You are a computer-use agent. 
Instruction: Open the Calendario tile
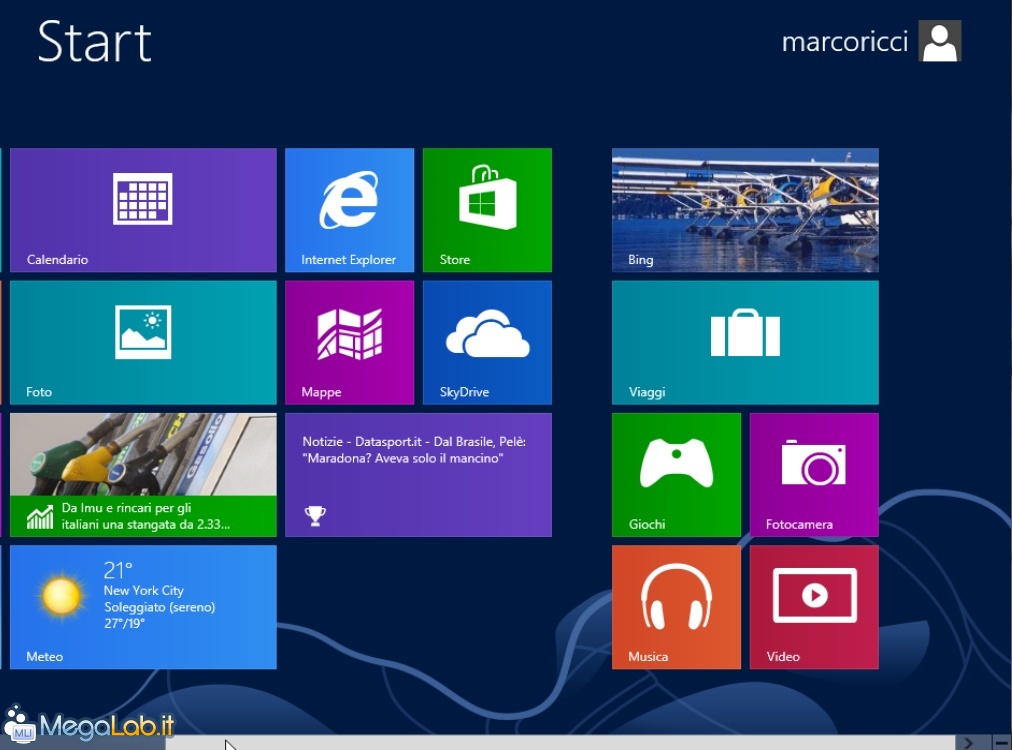pos(143,210)
